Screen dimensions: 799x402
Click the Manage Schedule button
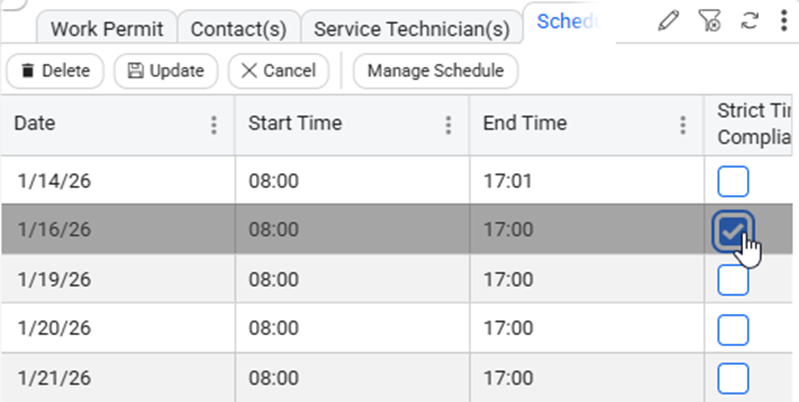[435, 71]
